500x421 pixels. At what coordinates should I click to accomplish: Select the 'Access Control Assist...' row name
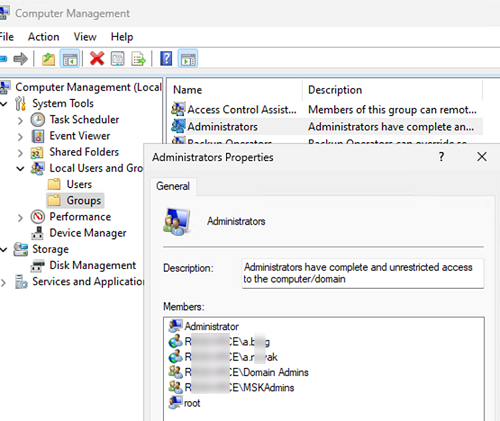pyautogui.click(x=242, y=109)
